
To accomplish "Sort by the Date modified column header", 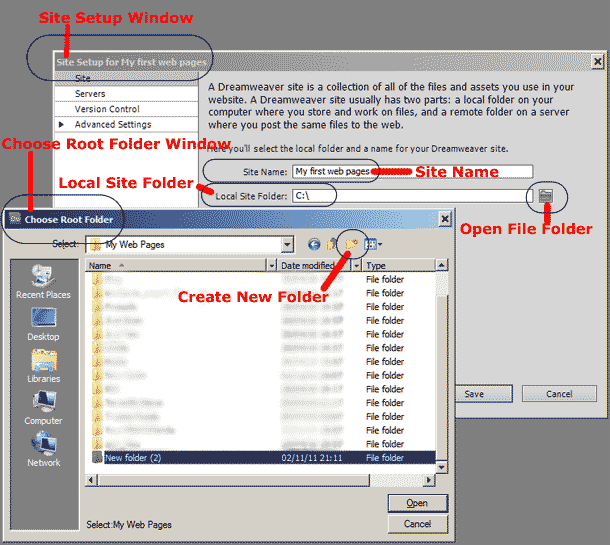I will click(315, 266).
